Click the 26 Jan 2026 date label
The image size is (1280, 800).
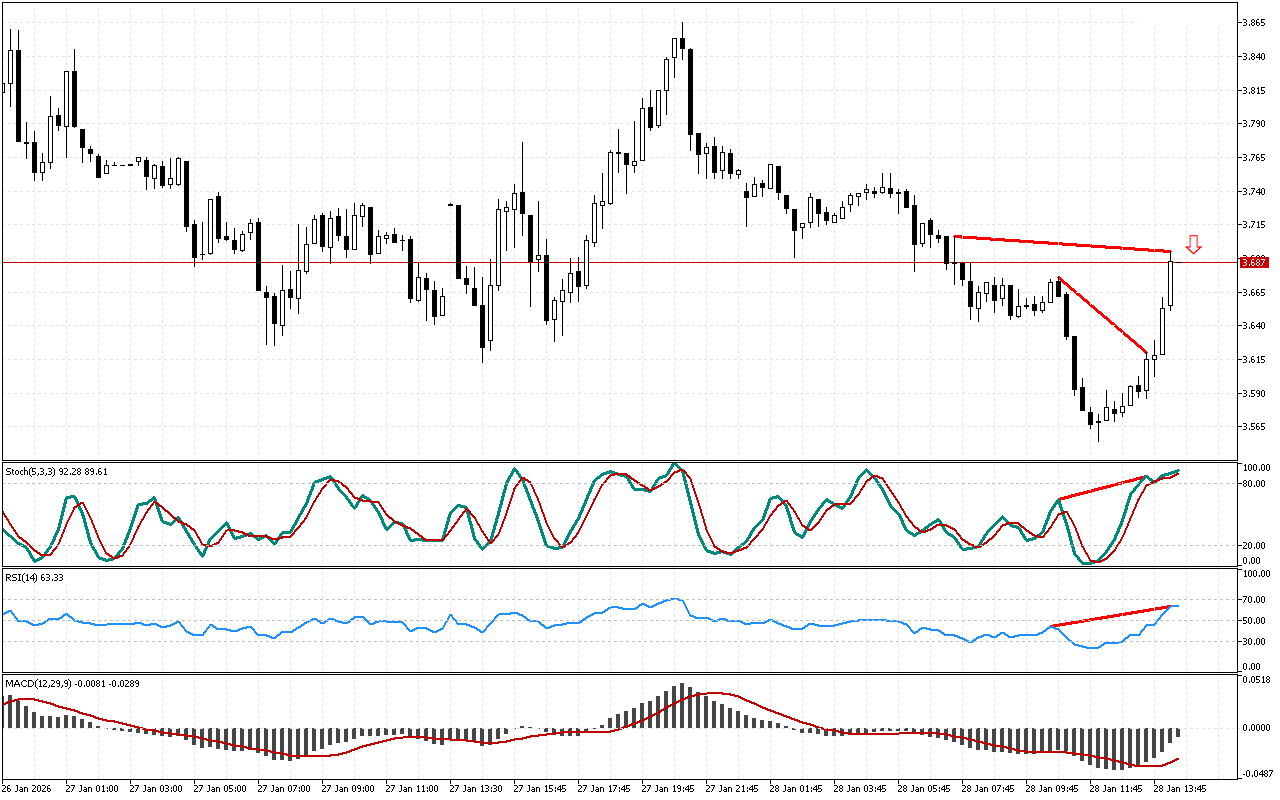[27, 788]
